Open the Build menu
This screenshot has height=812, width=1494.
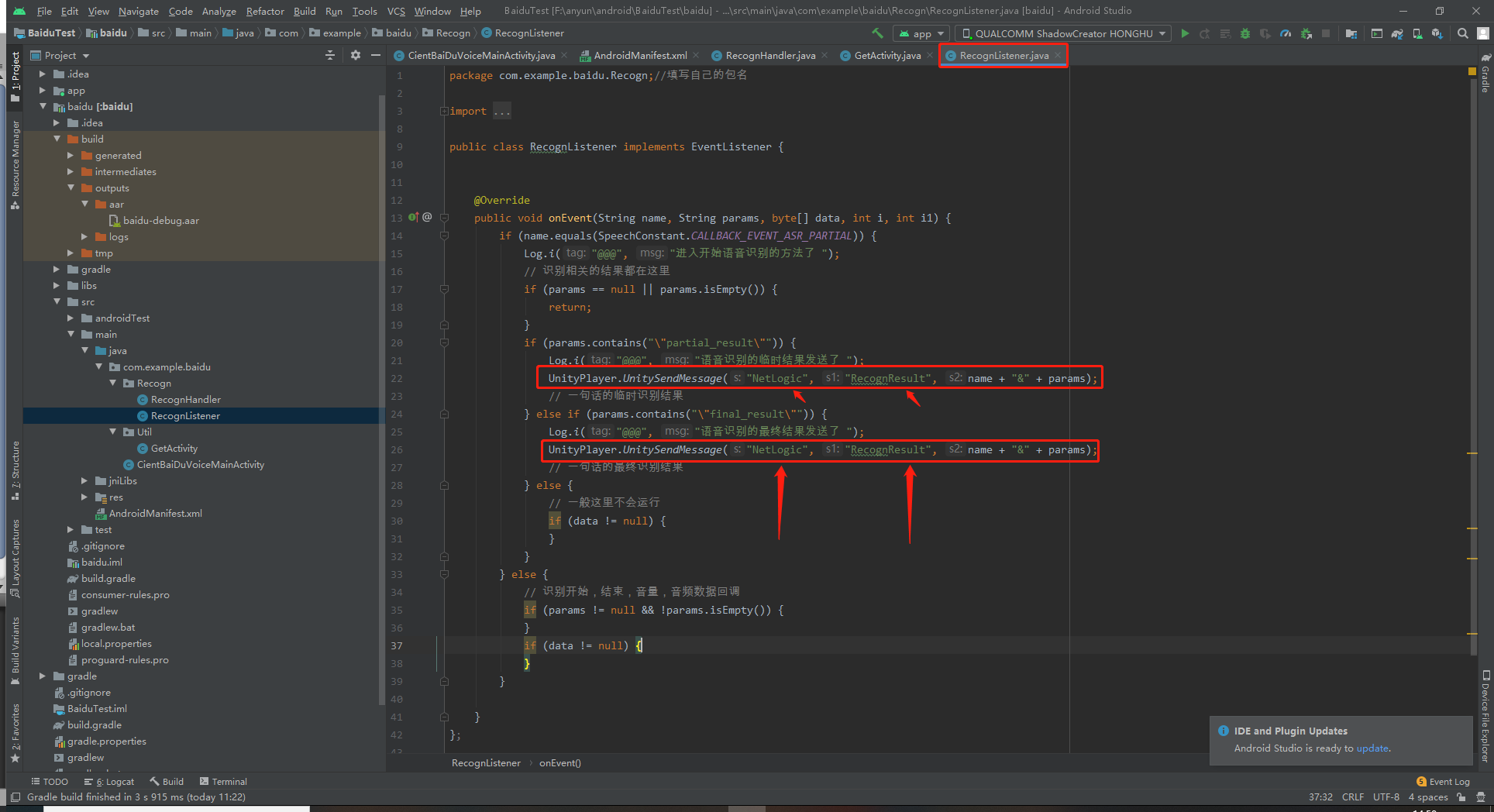point(305,11)
